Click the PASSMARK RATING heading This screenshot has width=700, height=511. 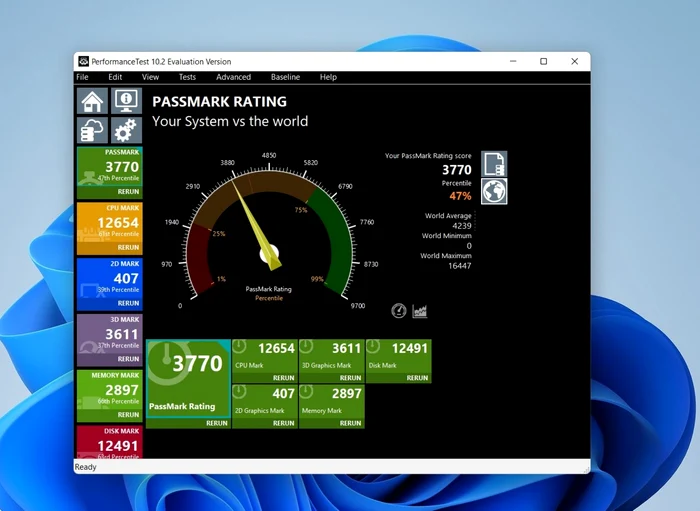coord(219,102)
